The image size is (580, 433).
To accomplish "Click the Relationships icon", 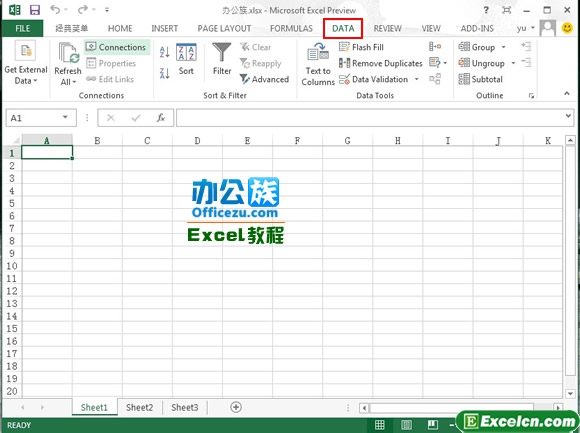I will [435, 79].
